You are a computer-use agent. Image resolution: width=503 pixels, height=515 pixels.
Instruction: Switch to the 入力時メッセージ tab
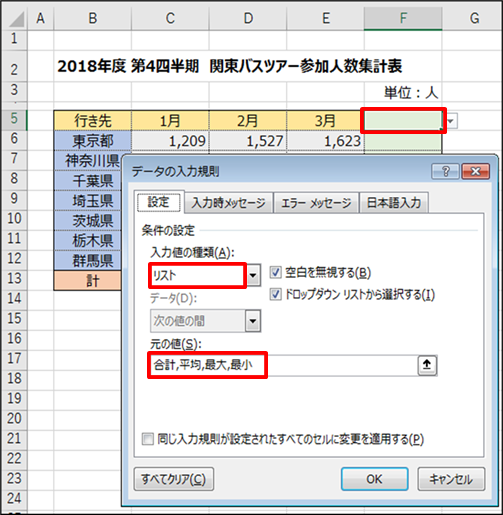tap(229, 203)
